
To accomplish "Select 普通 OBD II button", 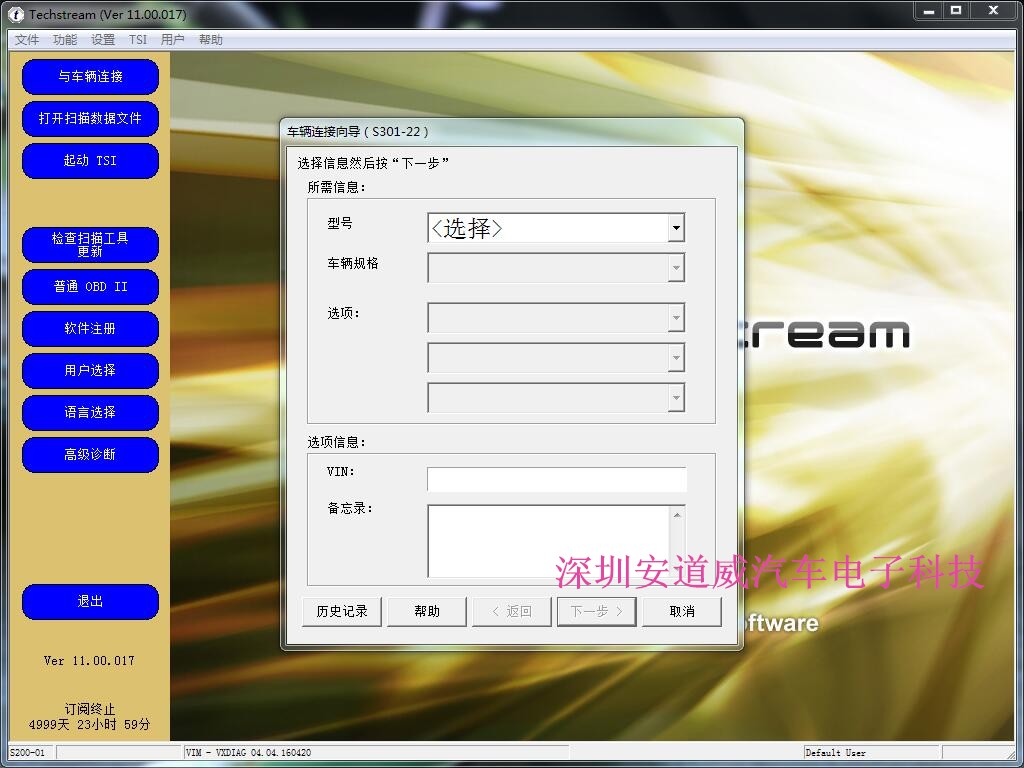I will pos(90,287).
